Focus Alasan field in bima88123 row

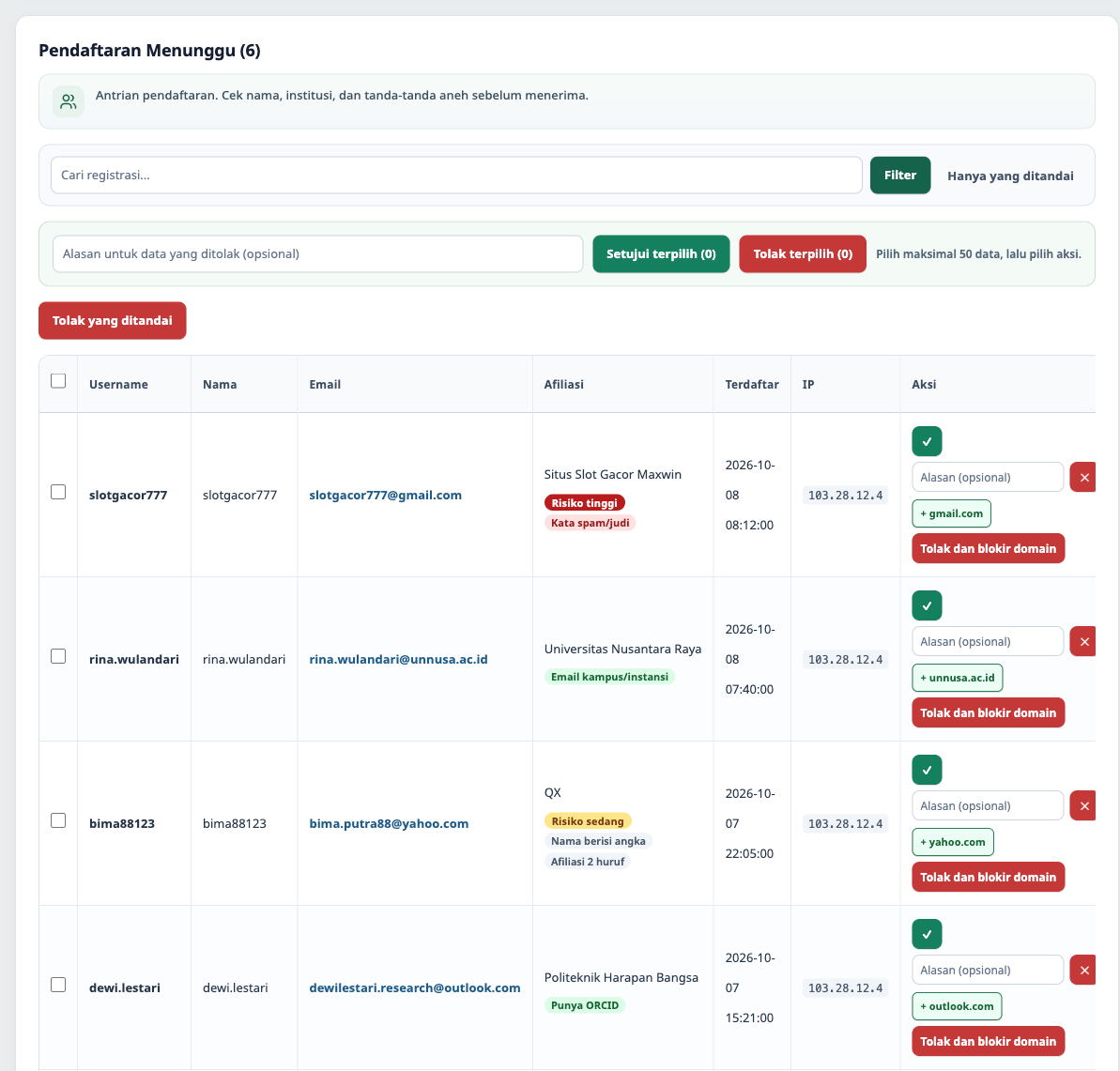coord(988,805)
